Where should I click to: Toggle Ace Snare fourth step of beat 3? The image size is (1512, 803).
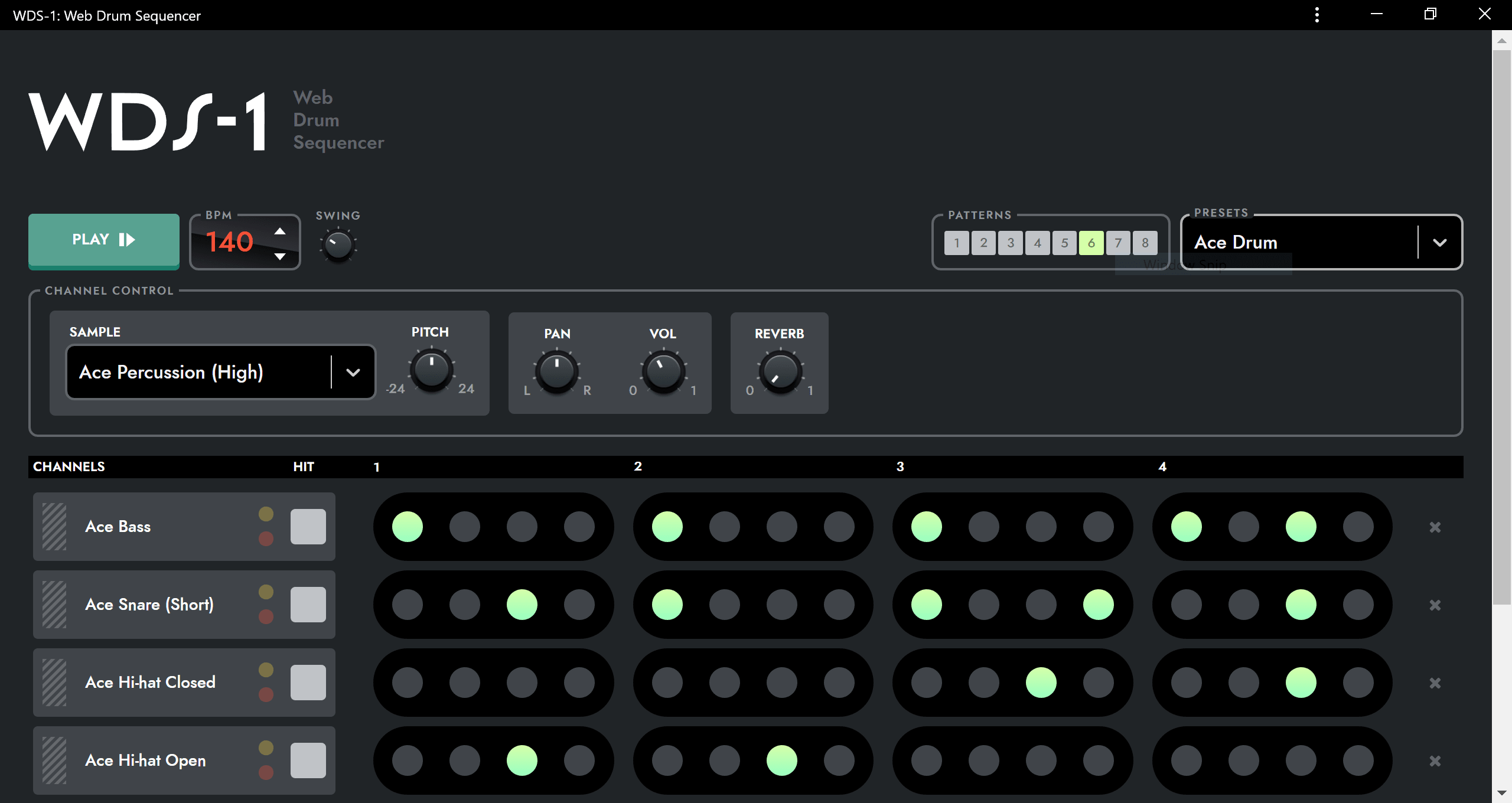1099,605
